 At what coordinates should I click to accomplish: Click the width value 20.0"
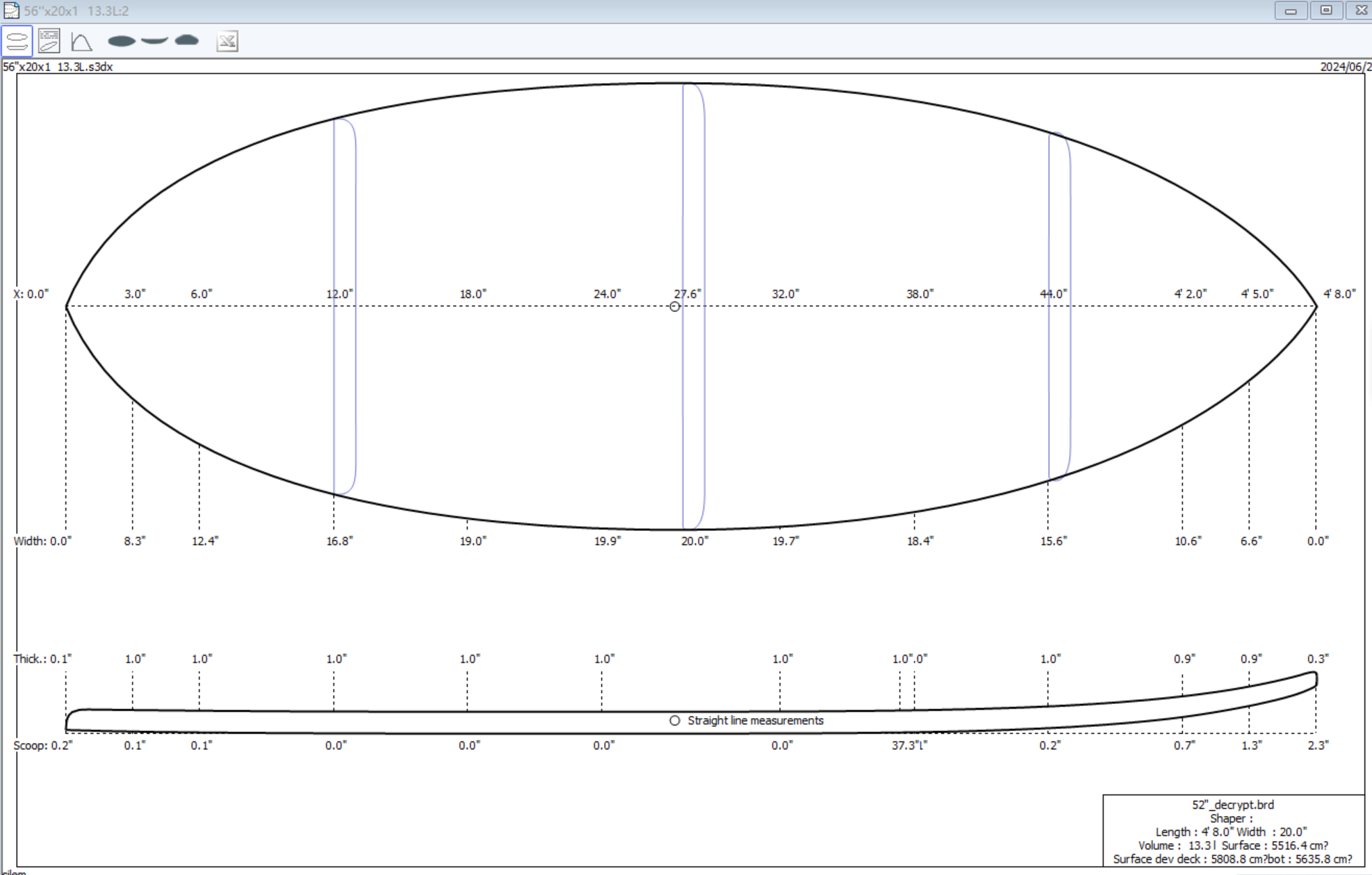[x=694, y=541]
